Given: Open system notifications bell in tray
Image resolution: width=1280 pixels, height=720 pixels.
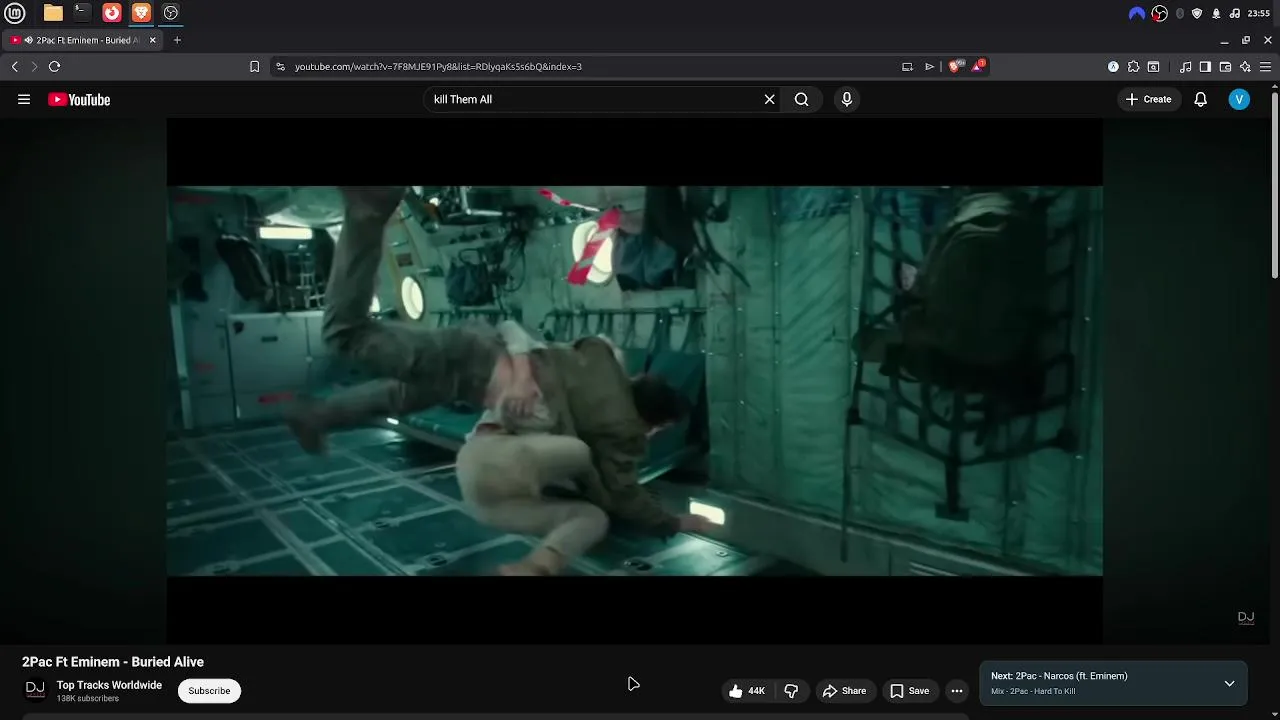Looking at the screenshot, I should click(x=1216, y=13).
